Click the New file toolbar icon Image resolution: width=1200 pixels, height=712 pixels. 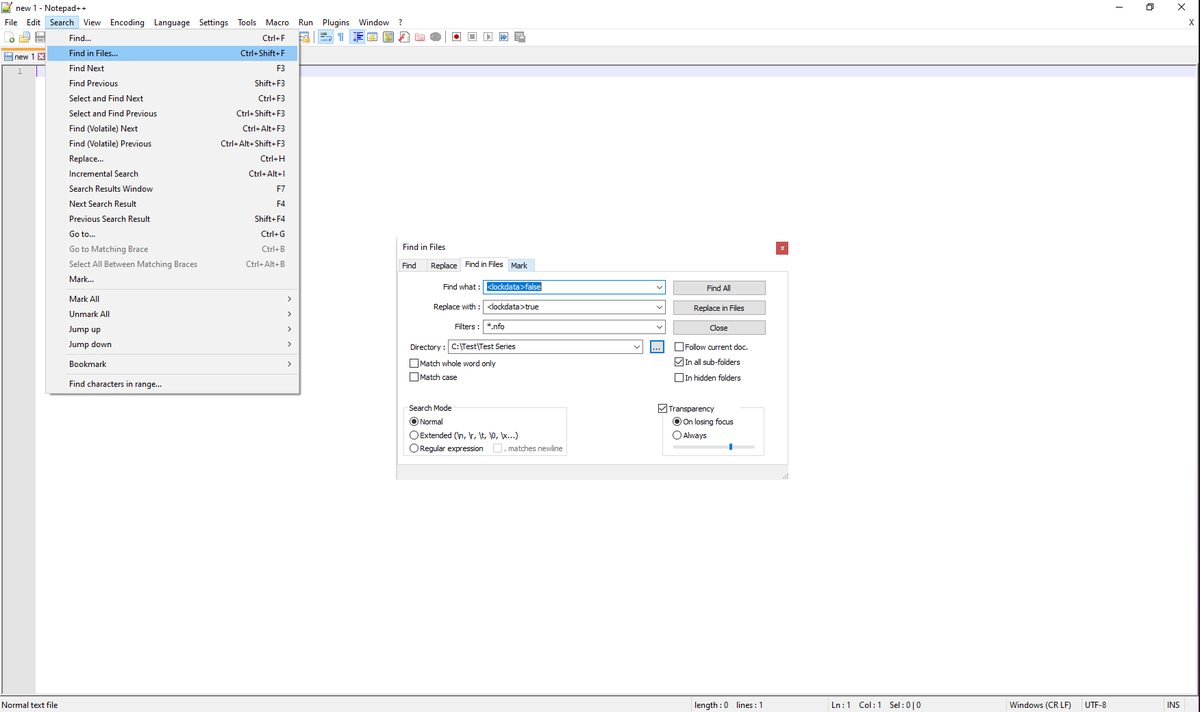pyautogui.click(x=9, y=37)
